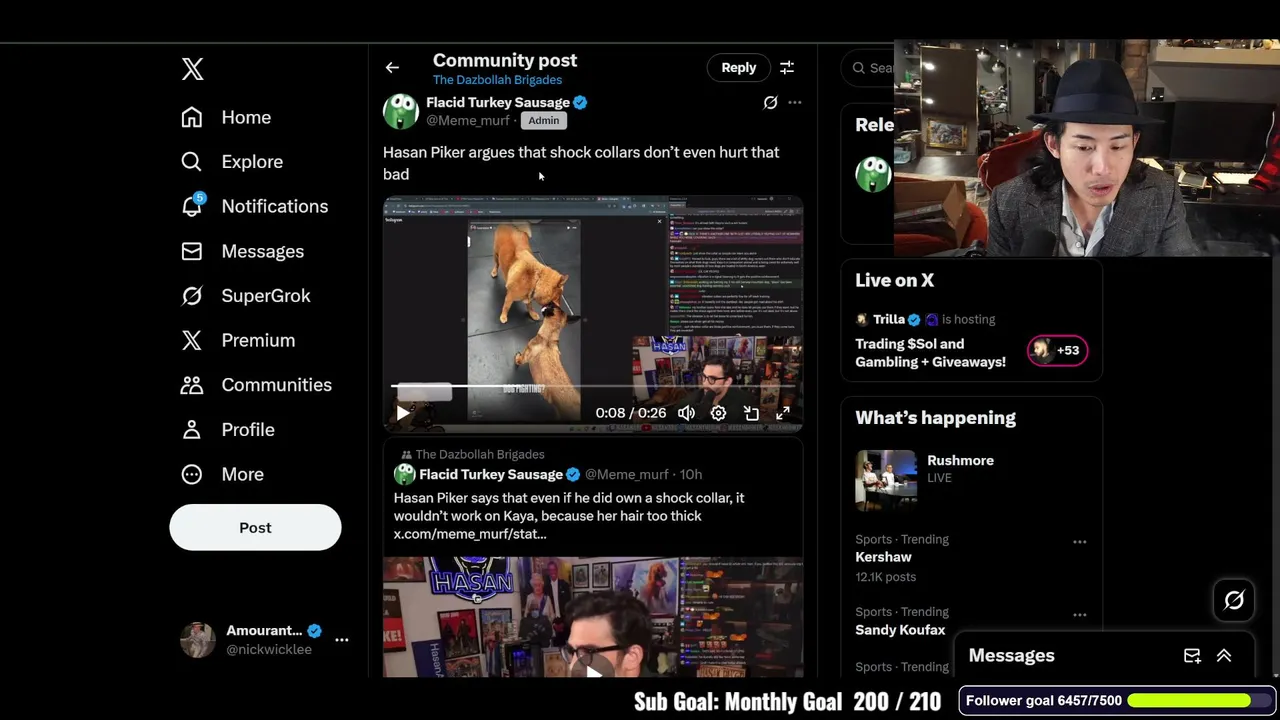Open the Rushmore LIVE item

[971, 480]
